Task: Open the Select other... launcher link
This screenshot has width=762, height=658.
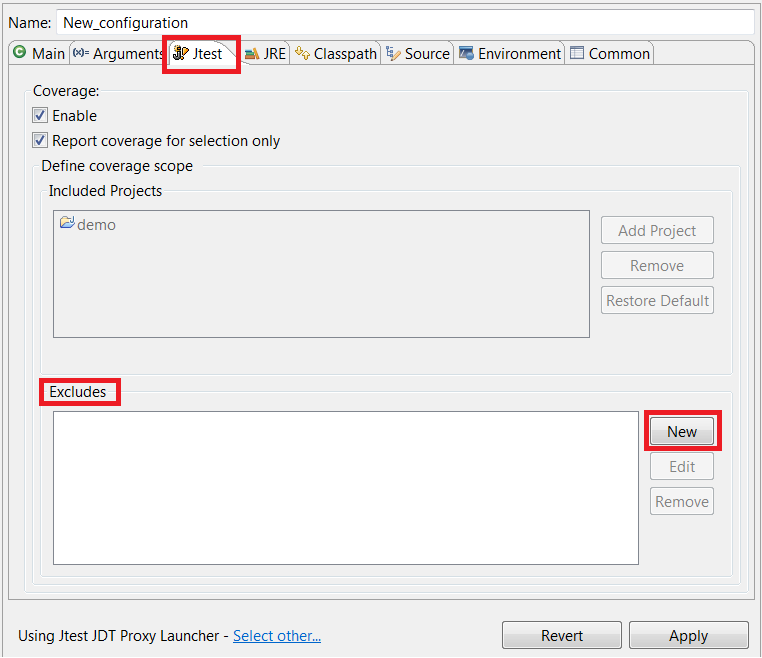Action: 277,636
